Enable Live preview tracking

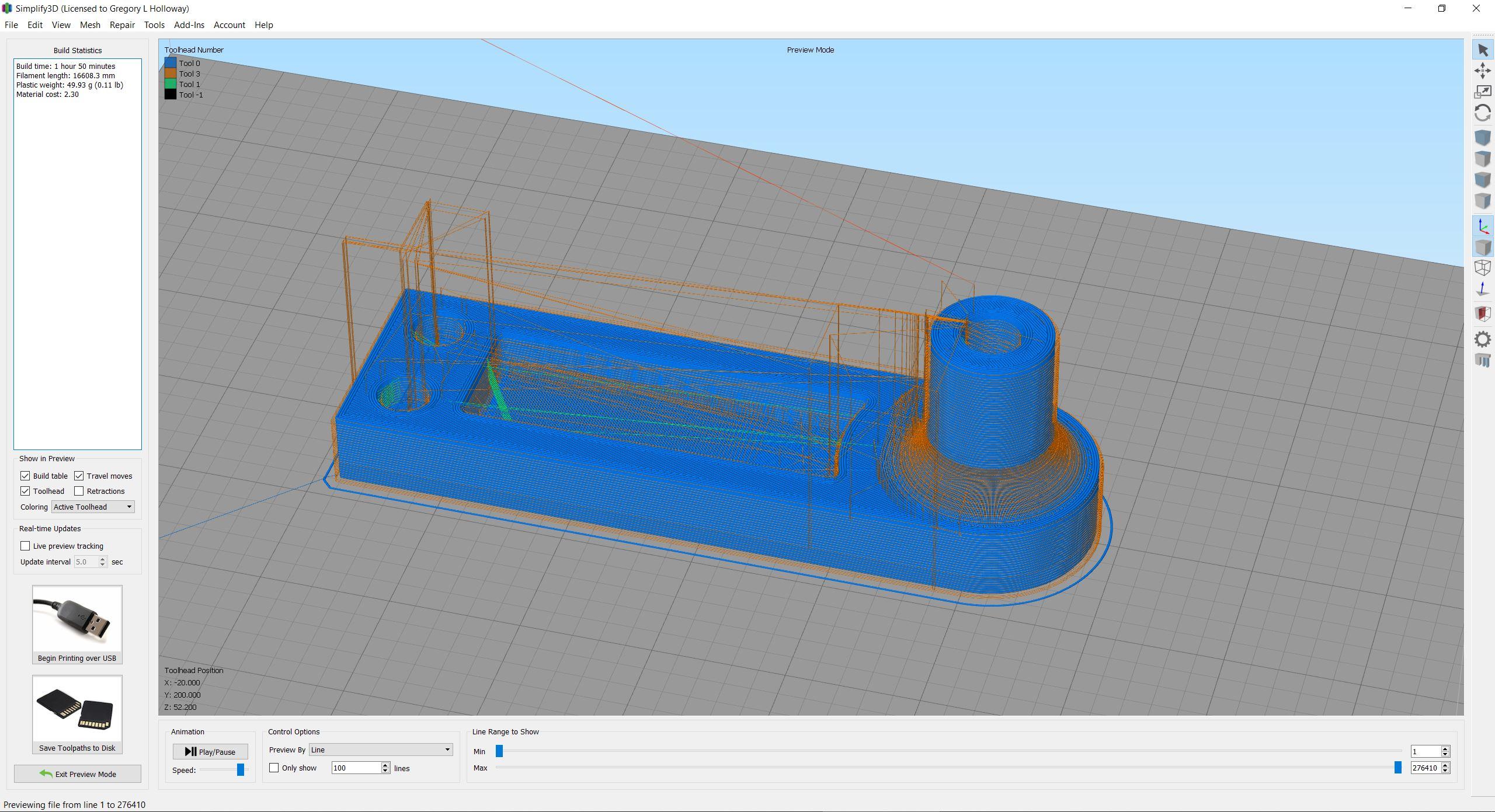pyautogui.click(x=25, y=546)
